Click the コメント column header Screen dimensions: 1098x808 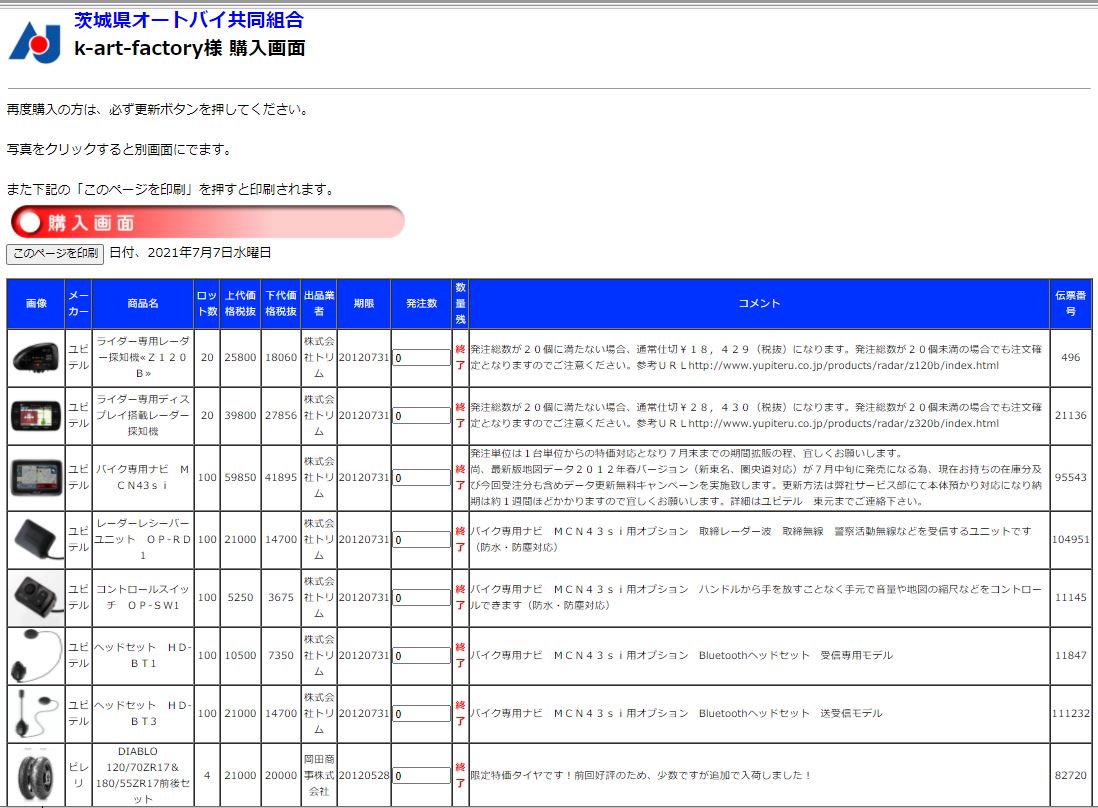pyautogui.click(x=759, y=303)
